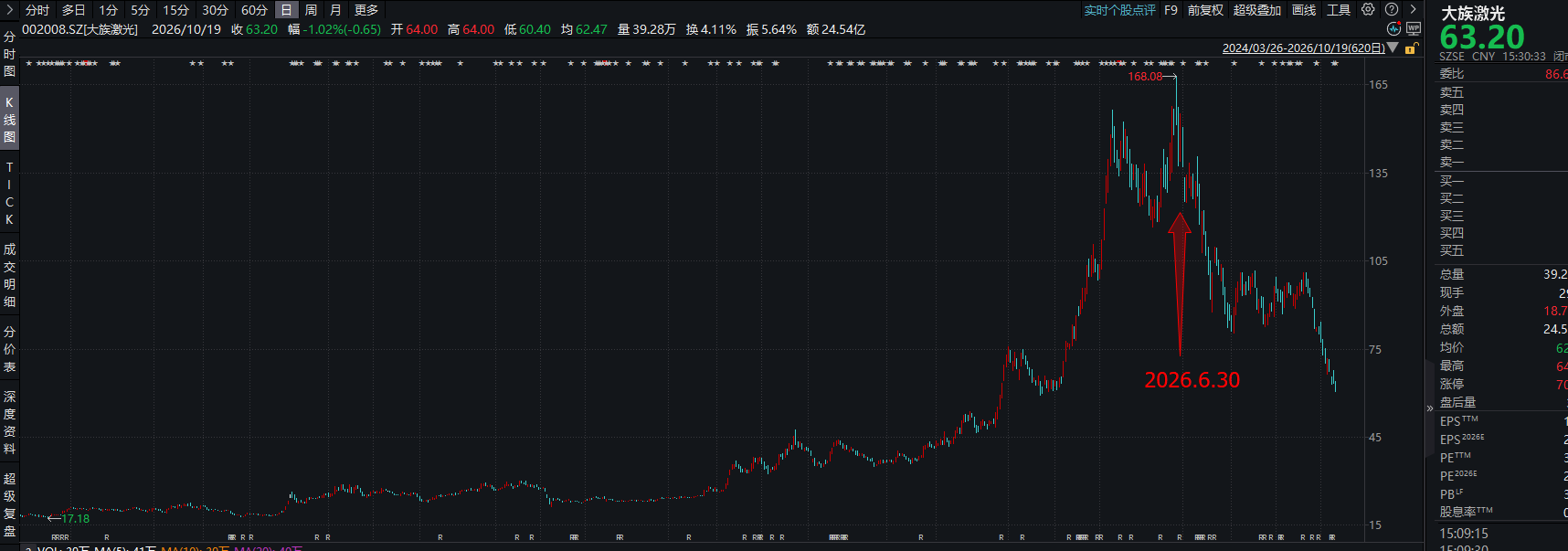Open the 画线 drawing tools
Screen dimensions: 1568x551
(x=1304, y=10)
